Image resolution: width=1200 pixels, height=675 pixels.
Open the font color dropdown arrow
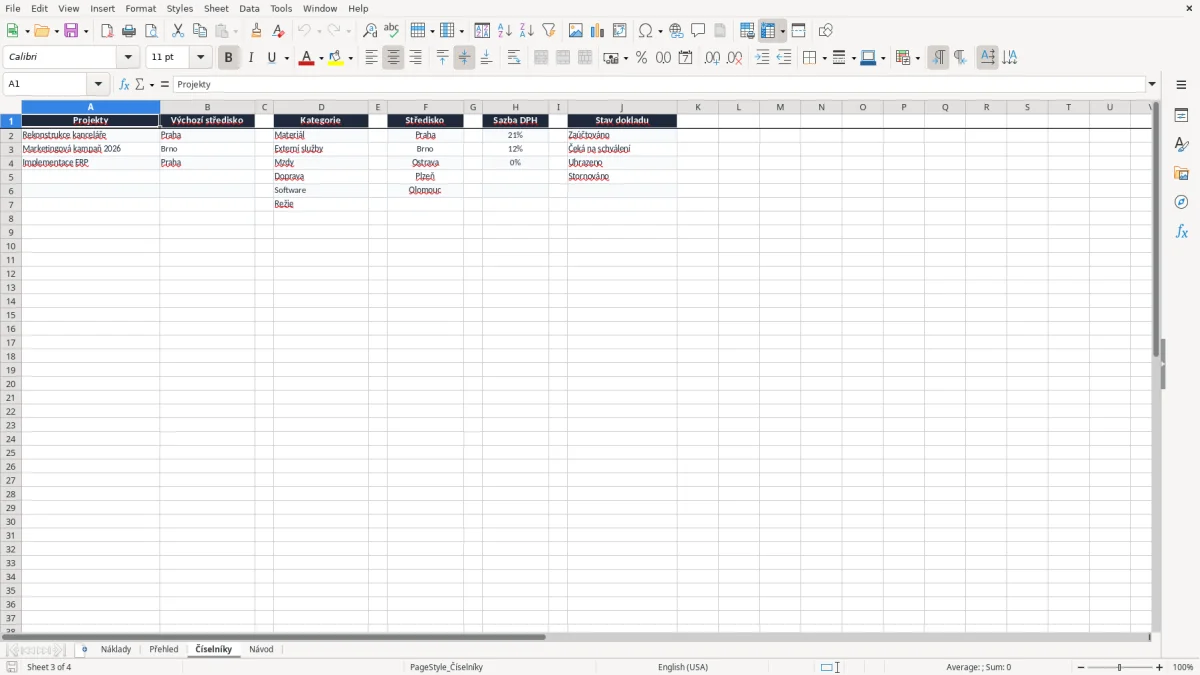click(x=320, y=58)
